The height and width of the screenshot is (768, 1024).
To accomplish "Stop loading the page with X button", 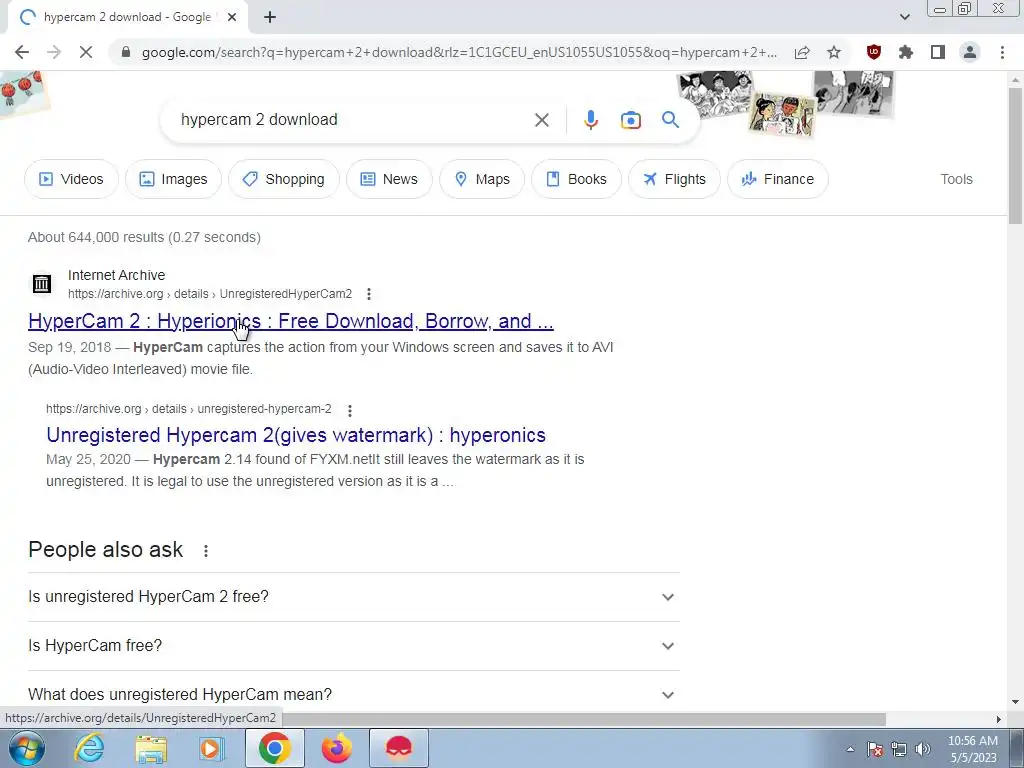I will coord(86,52).
